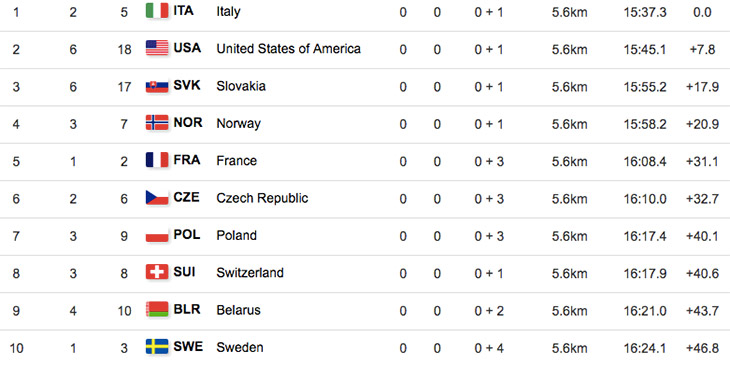Open the United States of America team name

[288, 48]
